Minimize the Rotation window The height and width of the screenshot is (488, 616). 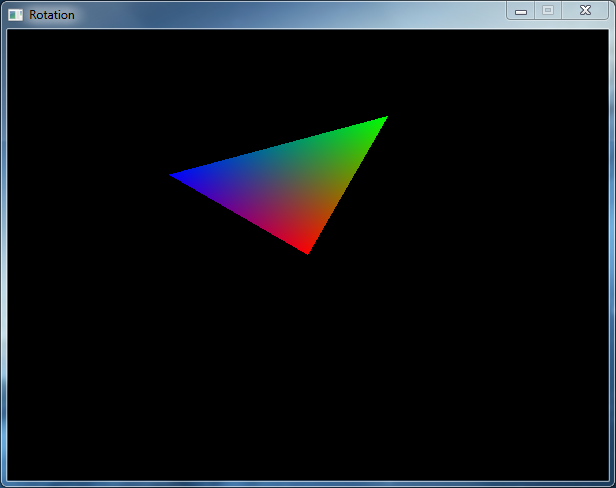tap(521, 10)
